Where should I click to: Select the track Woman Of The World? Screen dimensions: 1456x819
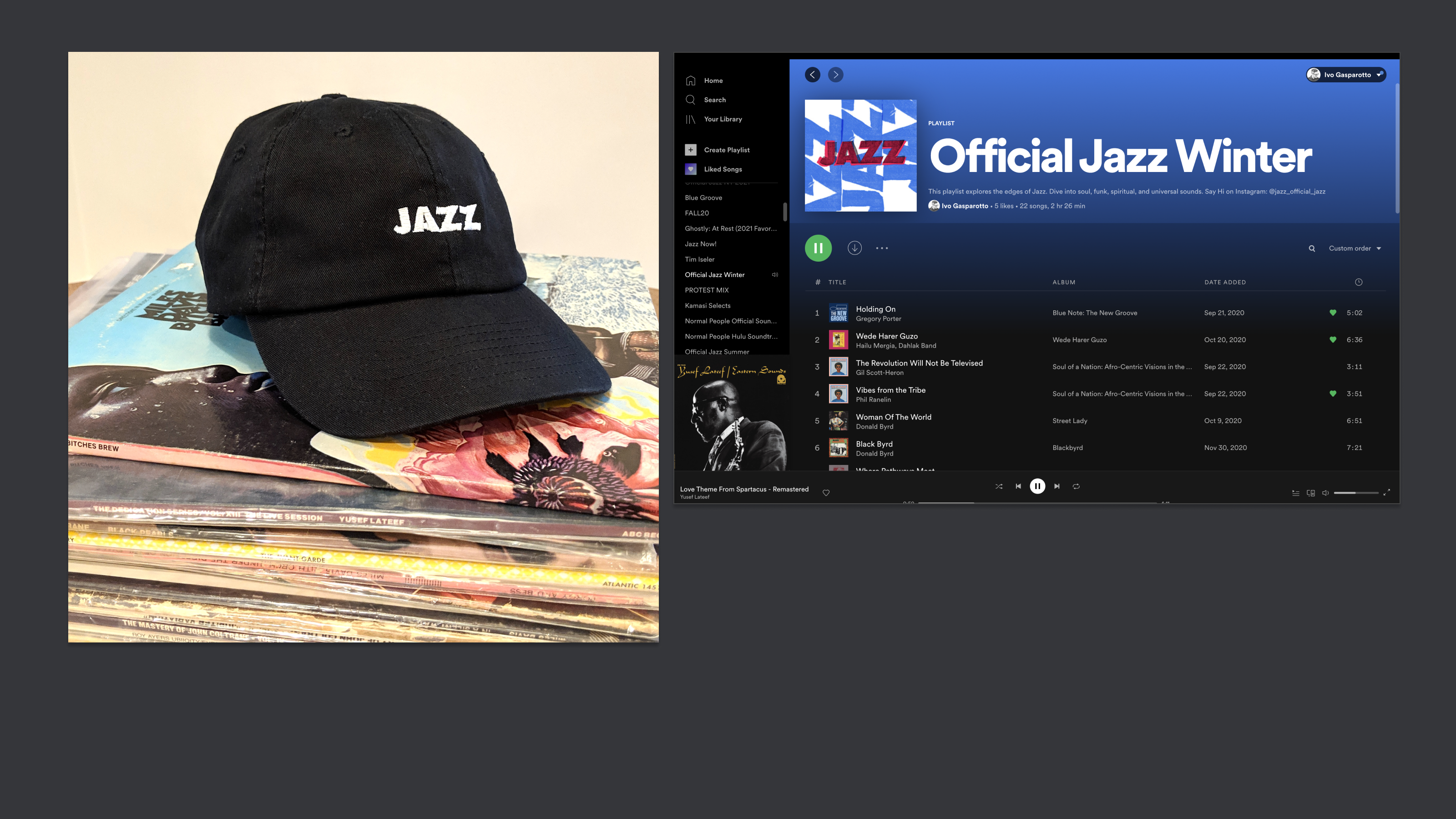tap(894, 417)
